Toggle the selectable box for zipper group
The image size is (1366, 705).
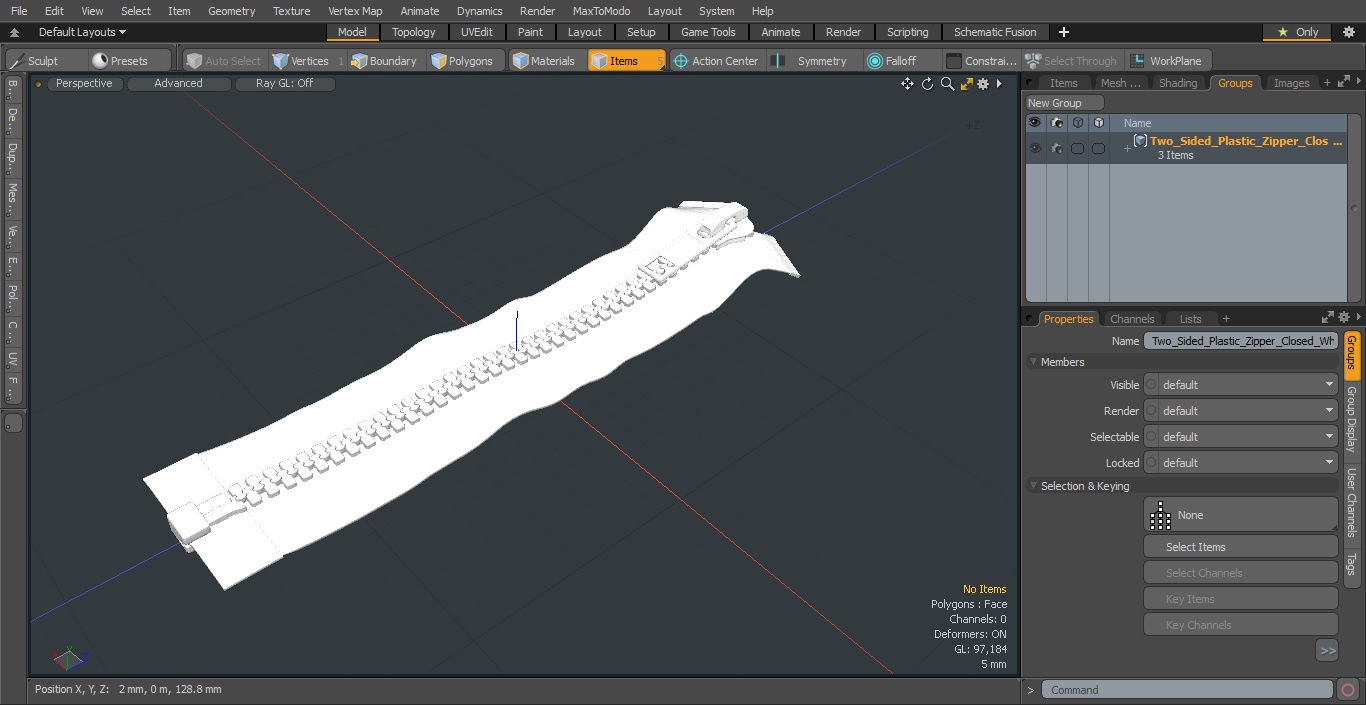(x=1077, y=148)
